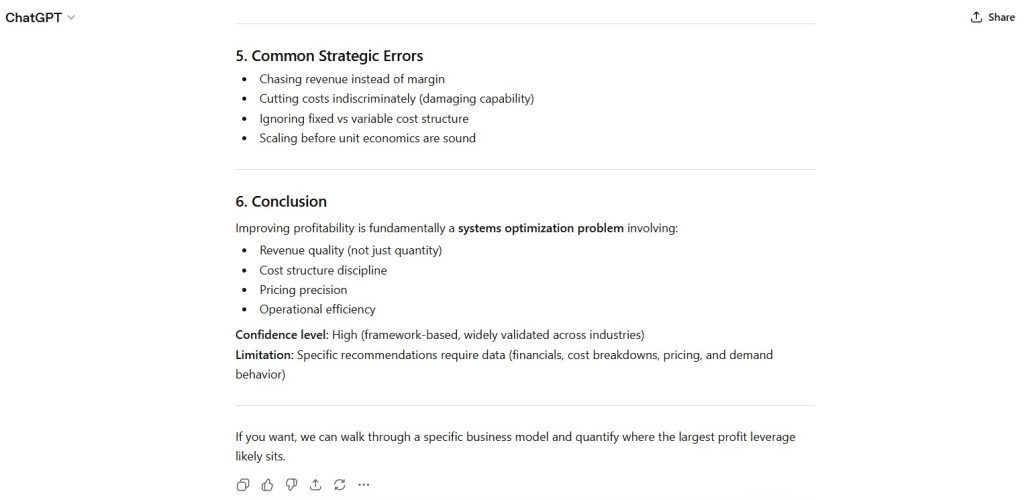The width and height of the screenshot is (1024, 500).
Task: Open more actions ellipsis below the response
Action: pos(363,485)
